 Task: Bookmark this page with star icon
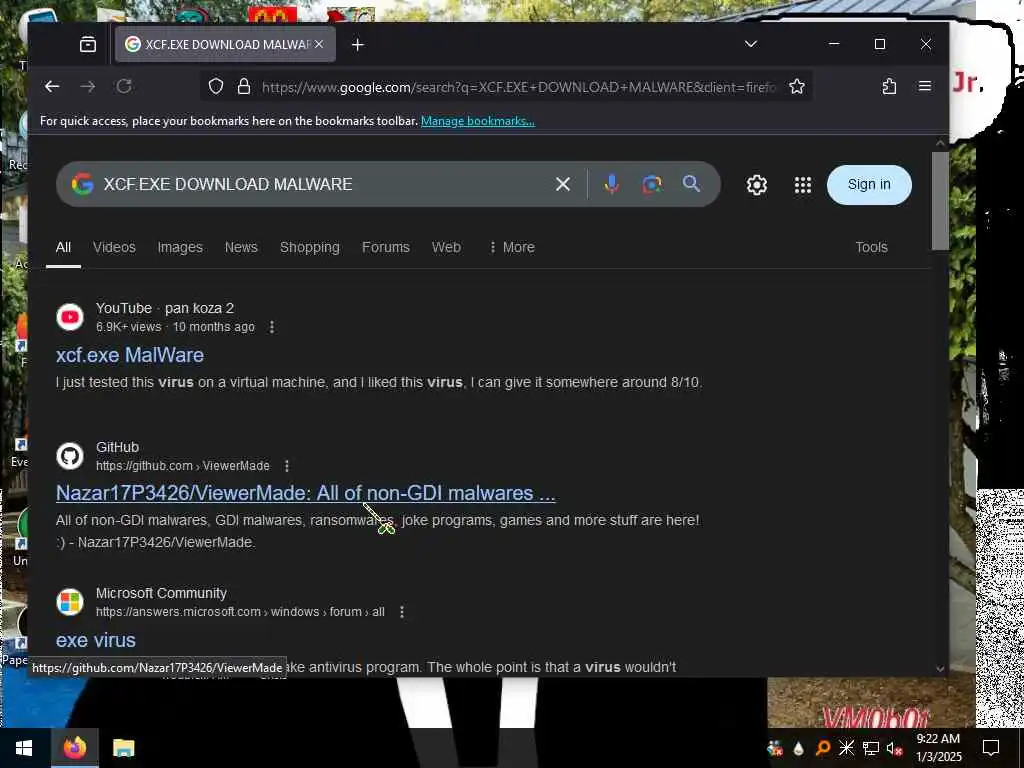click(x=797, y=86)
